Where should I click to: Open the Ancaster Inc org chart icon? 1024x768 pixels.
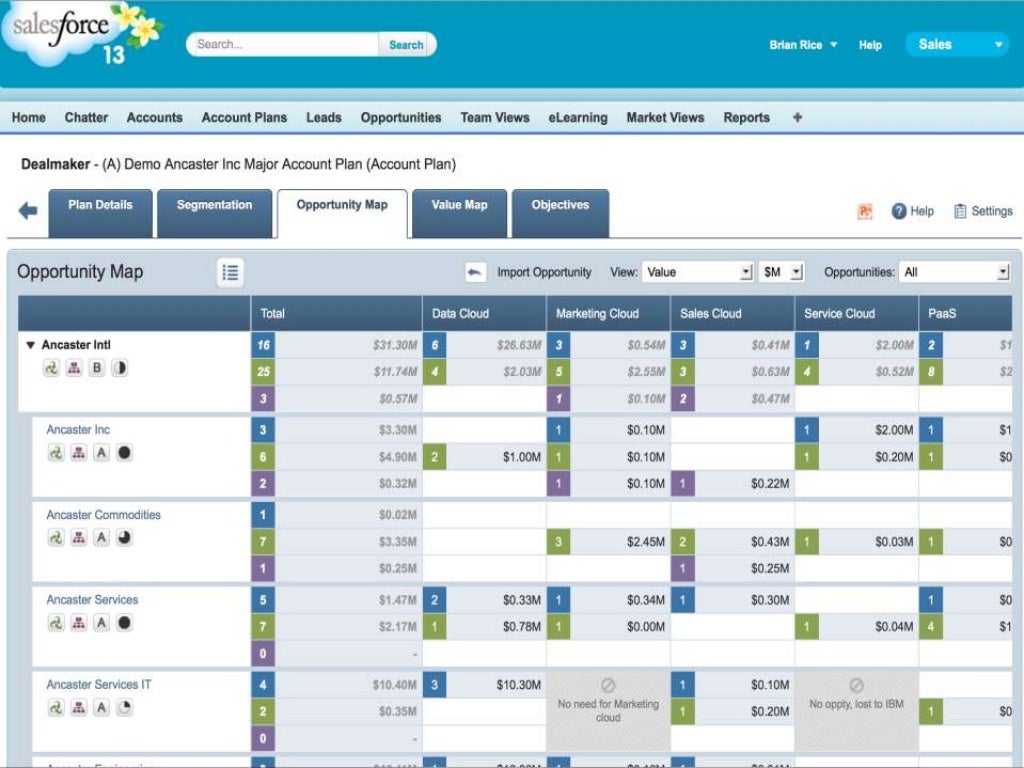click(x=78, y=453)
